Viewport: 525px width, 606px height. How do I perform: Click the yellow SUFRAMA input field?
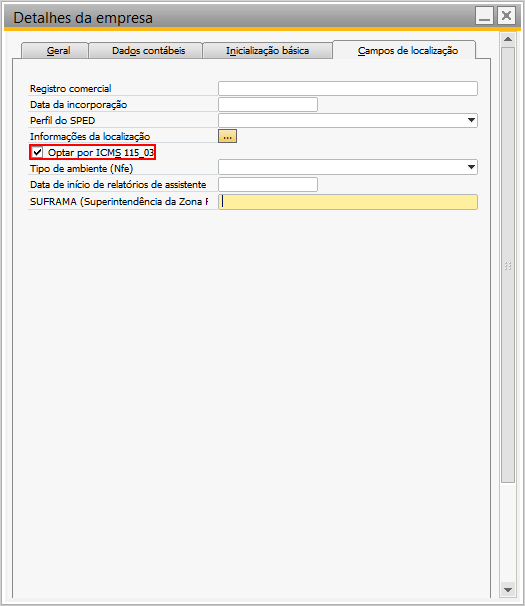(348, 202)
